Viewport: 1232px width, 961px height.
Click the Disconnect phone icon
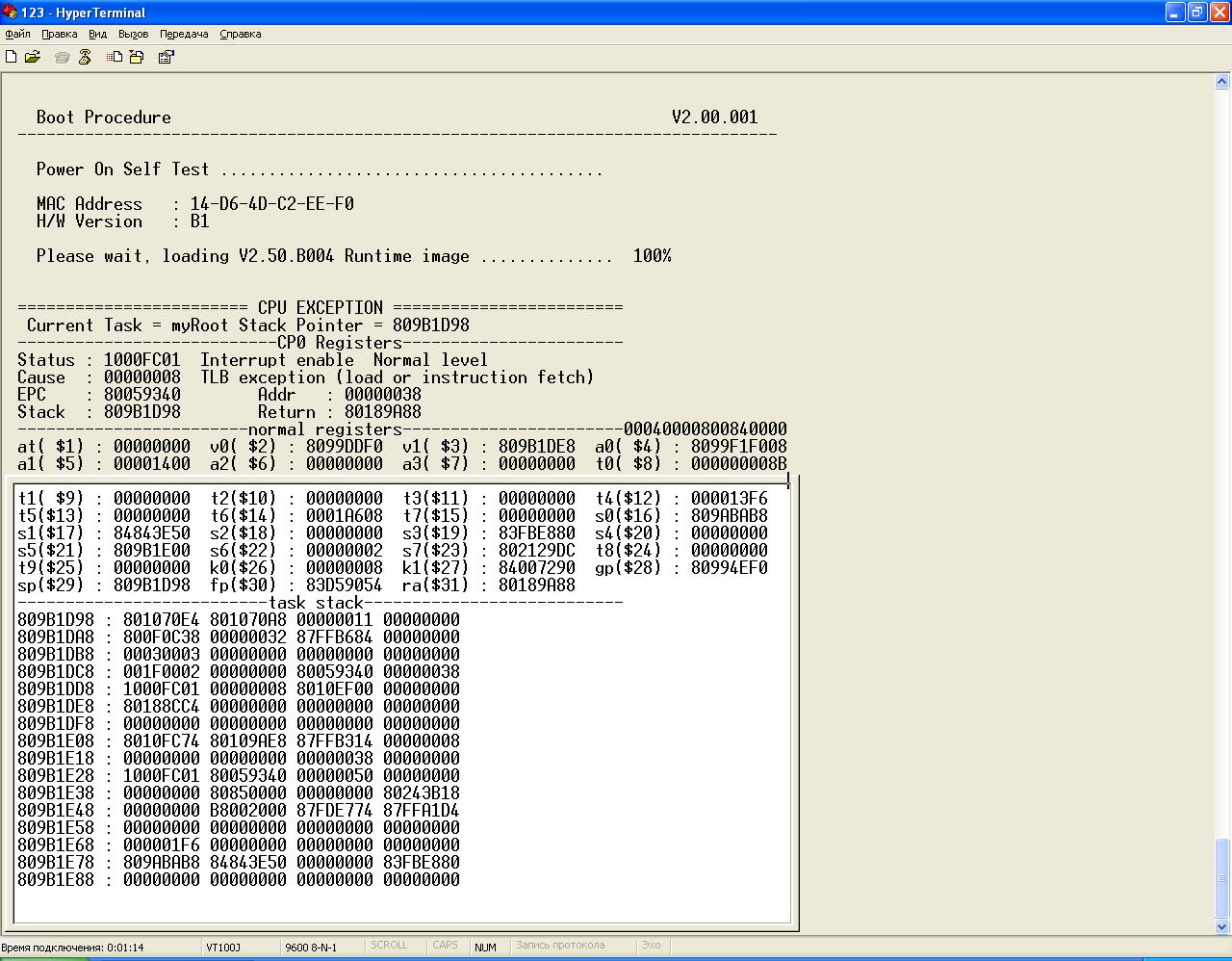point(85,57)
